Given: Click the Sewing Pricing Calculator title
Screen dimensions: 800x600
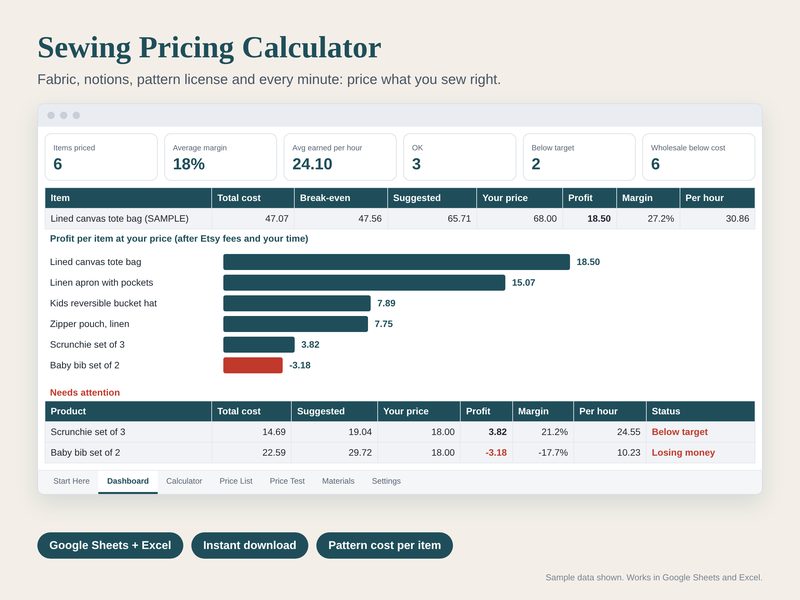Looking at the screenshot, I should [209, 48].
